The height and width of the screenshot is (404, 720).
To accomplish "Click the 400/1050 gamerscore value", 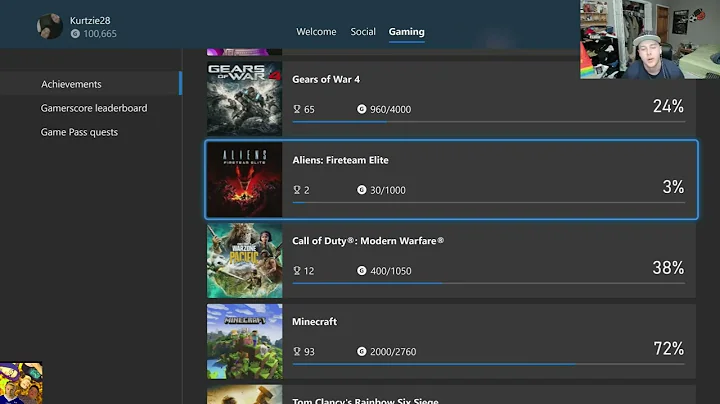I will 391,271.
